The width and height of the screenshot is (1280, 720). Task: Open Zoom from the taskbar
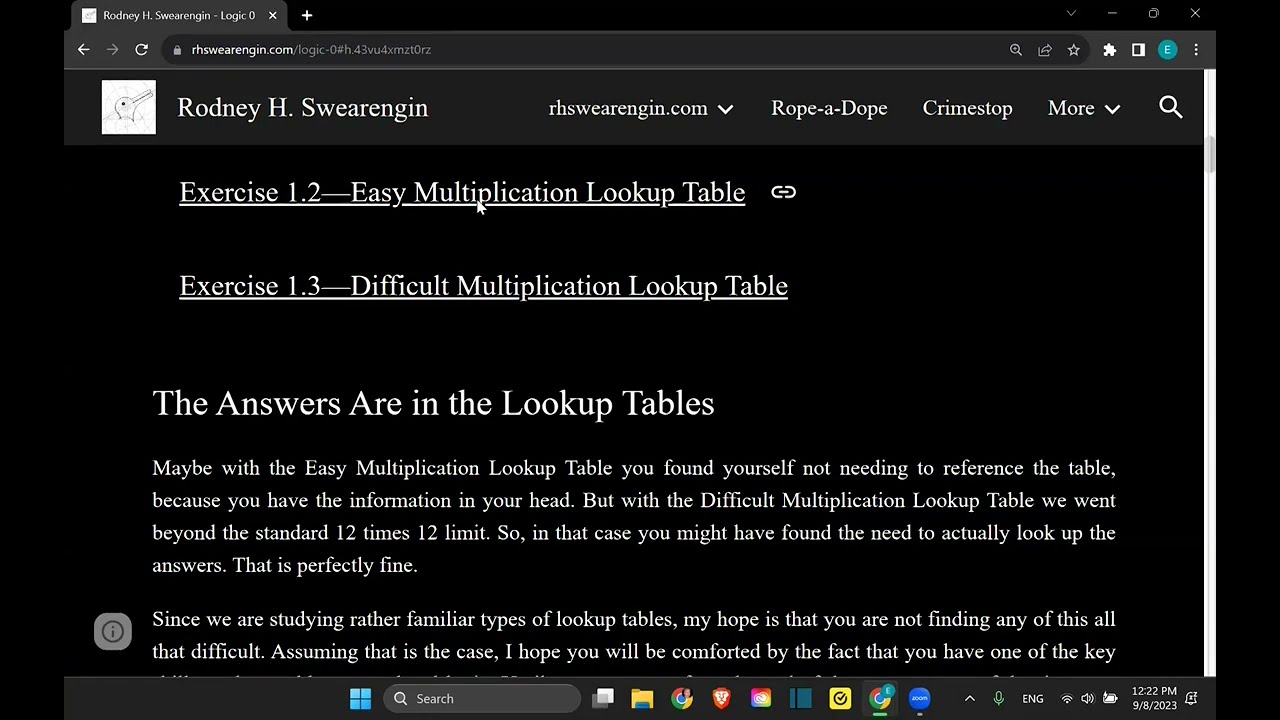coord(919,698)
